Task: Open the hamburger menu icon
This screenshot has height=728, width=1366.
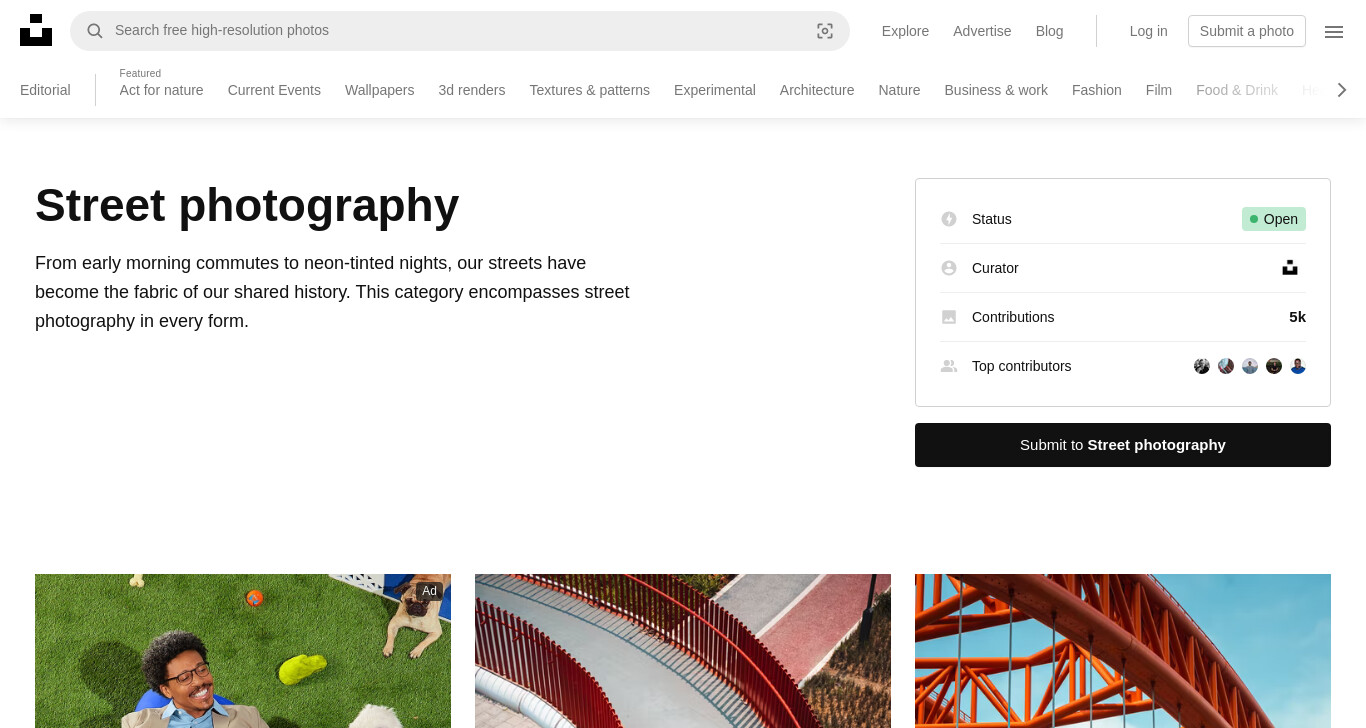Action: [x=1334, y=31]
